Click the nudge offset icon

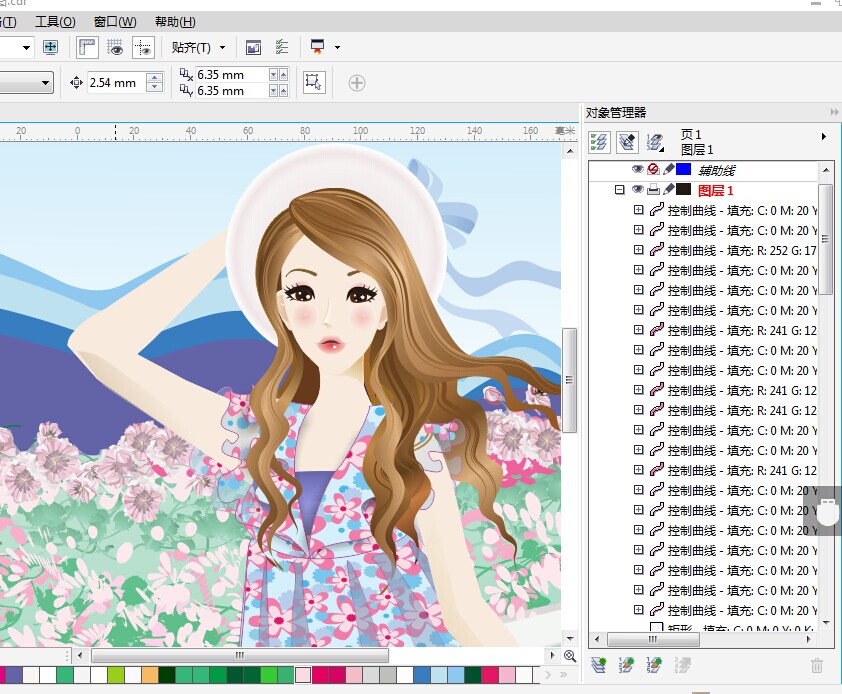76,83
